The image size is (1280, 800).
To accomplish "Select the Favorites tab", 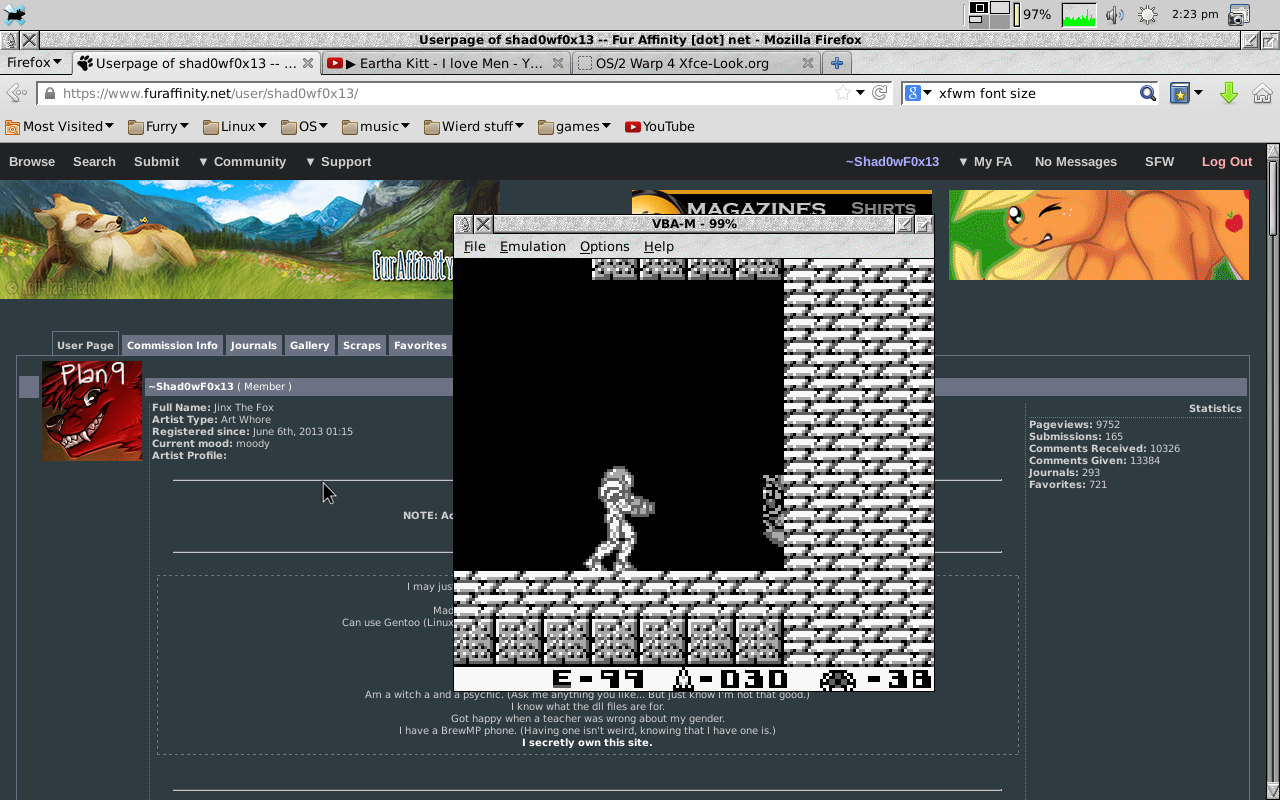I will coord(420,345).
